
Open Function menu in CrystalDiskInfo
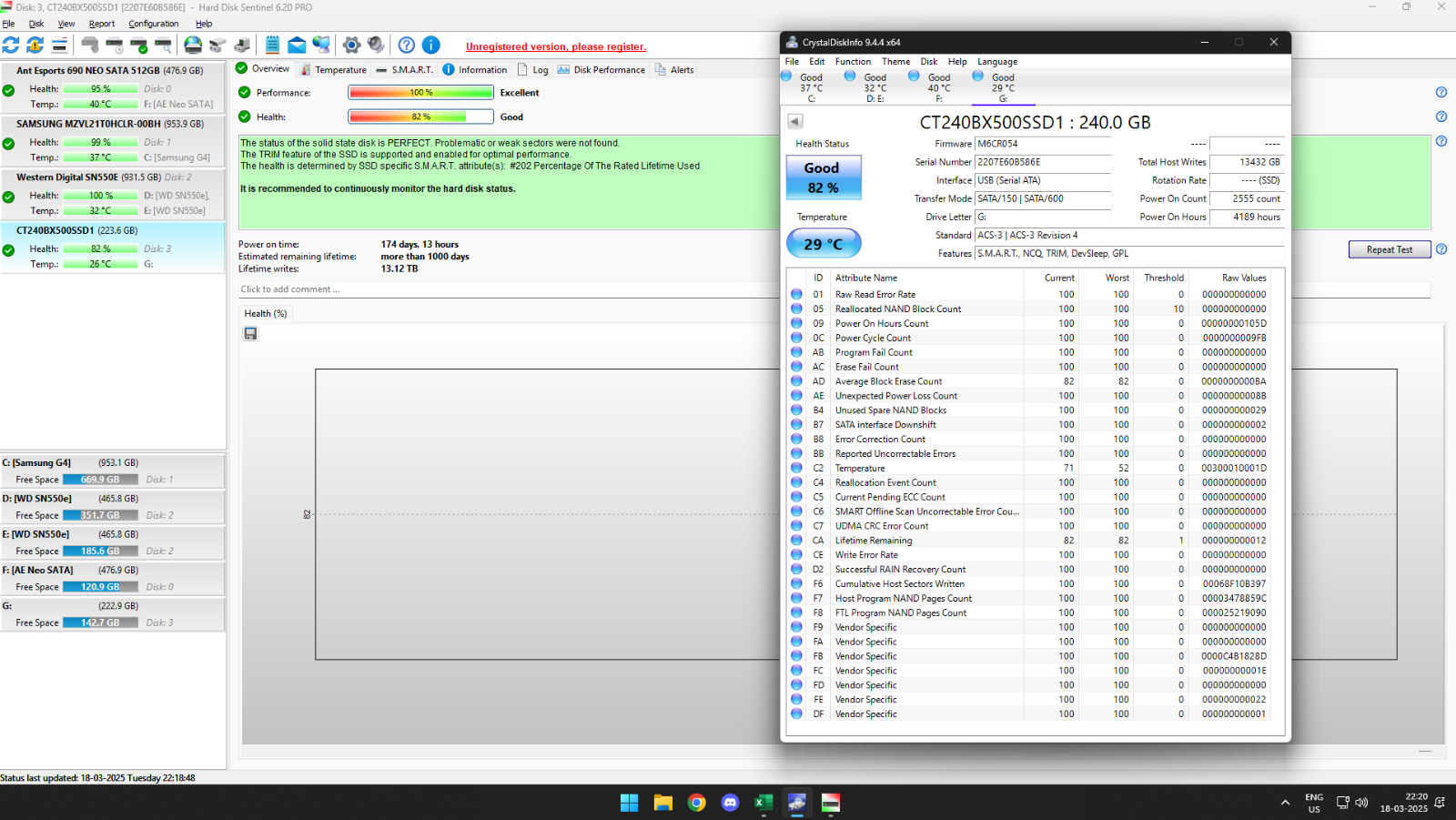(x=853, y=62)
